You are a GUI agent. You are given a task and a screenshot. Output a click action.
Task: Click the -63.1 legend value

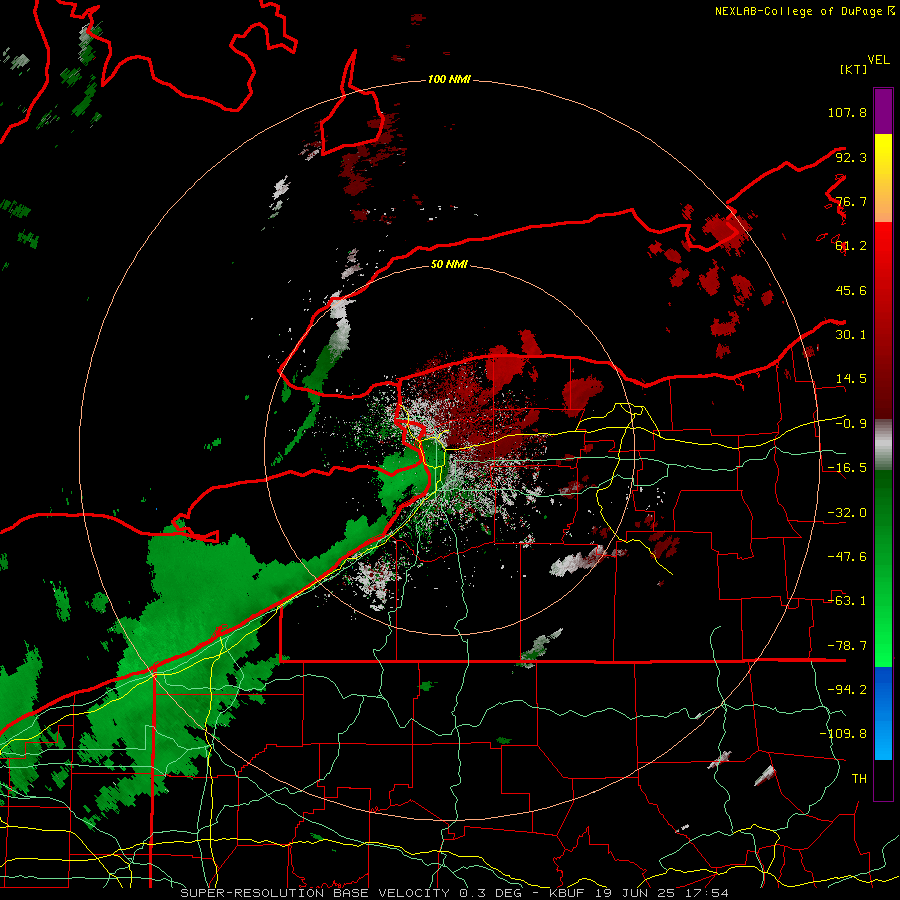click(x=847, y=601)
